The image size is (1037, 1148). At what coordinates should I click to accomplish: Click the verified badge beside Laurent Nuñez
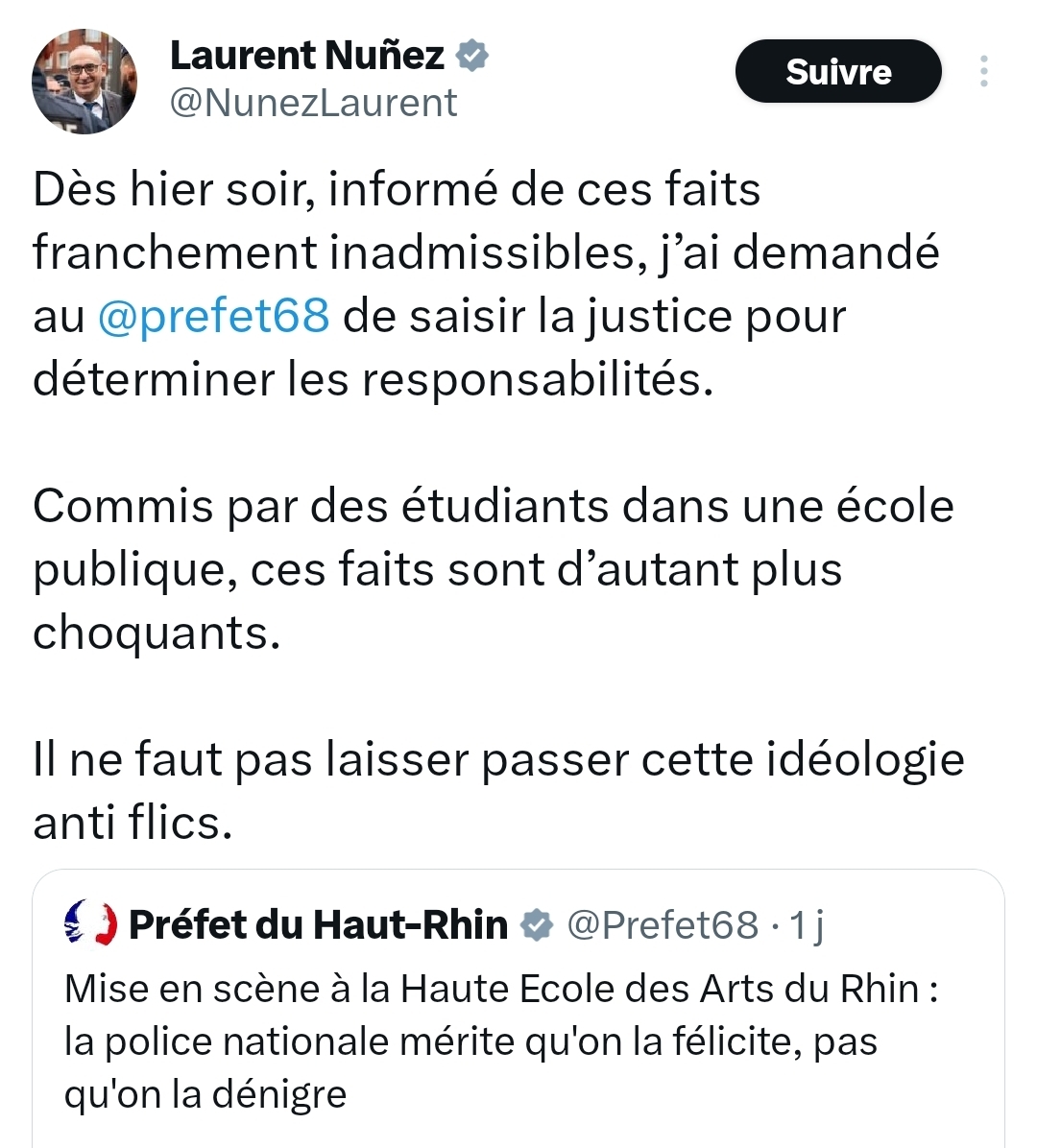tap(470, 56)
